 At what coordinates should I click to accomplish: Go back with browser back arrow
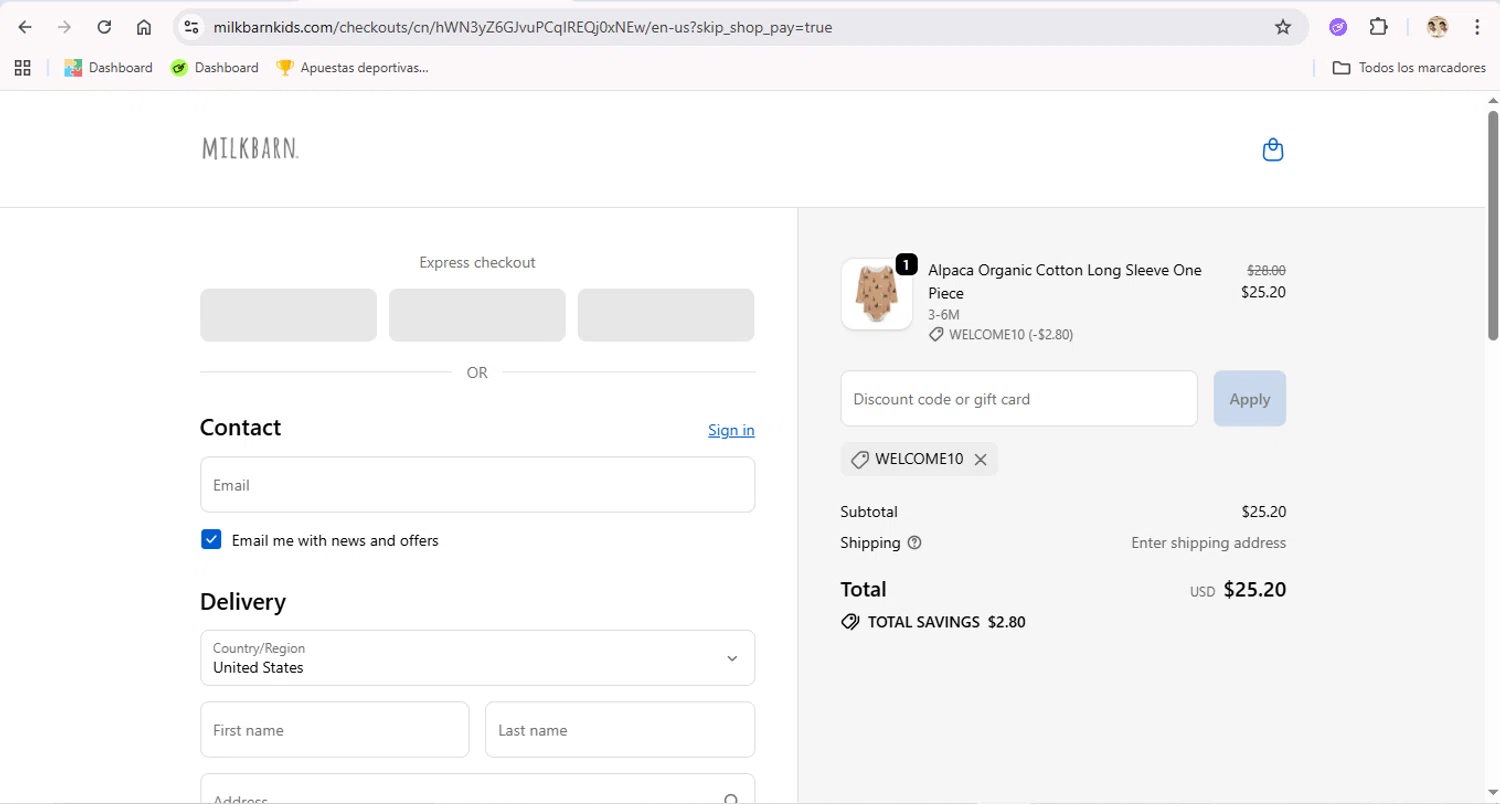click(25, 27)
